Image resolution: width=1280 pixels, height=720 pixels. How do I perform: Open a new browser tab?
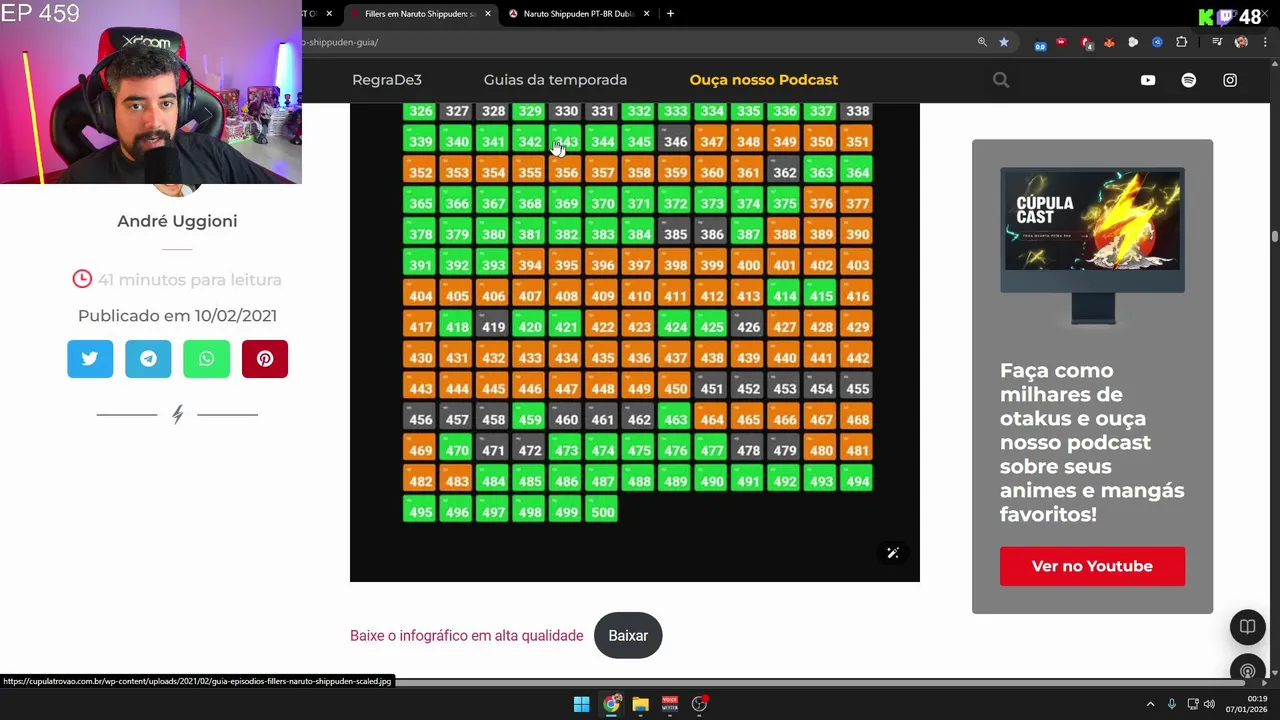670,14
